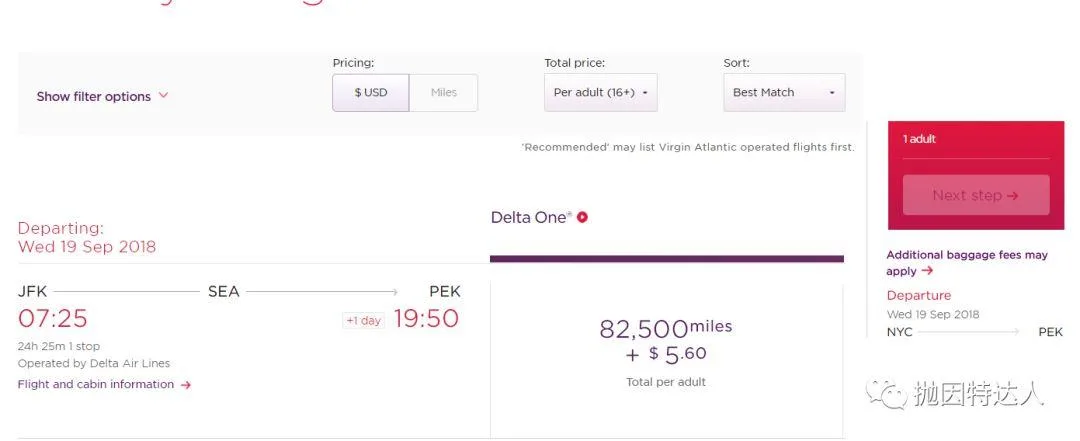The width and height of the screenshot is (1080, 441).
Task: Click the arrow inside the Next step button
Action: point(1012,196)
